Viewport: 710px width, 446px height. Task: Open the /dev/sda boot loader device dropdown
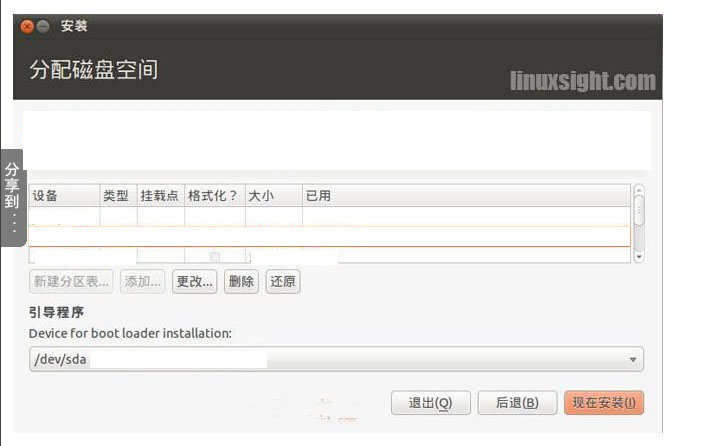336,359
